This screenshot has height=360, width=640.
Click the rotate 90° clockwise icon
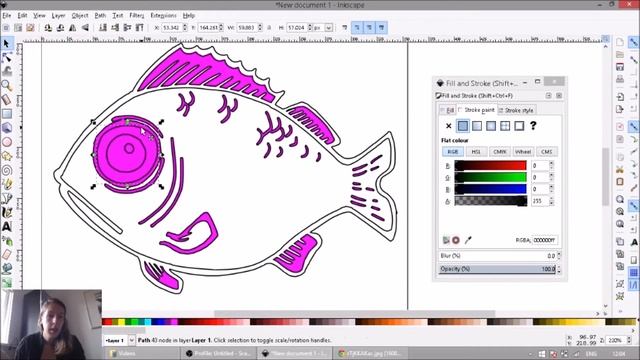coord(60,28)
